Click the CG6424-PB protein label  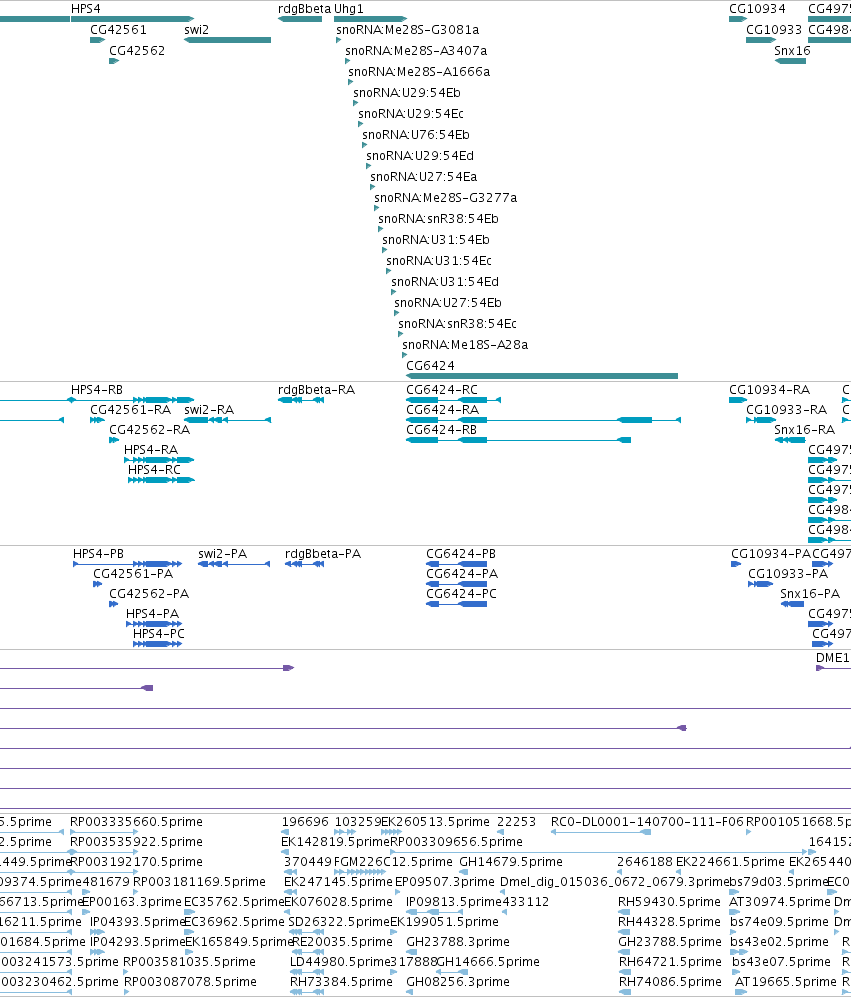pos(461,554)
